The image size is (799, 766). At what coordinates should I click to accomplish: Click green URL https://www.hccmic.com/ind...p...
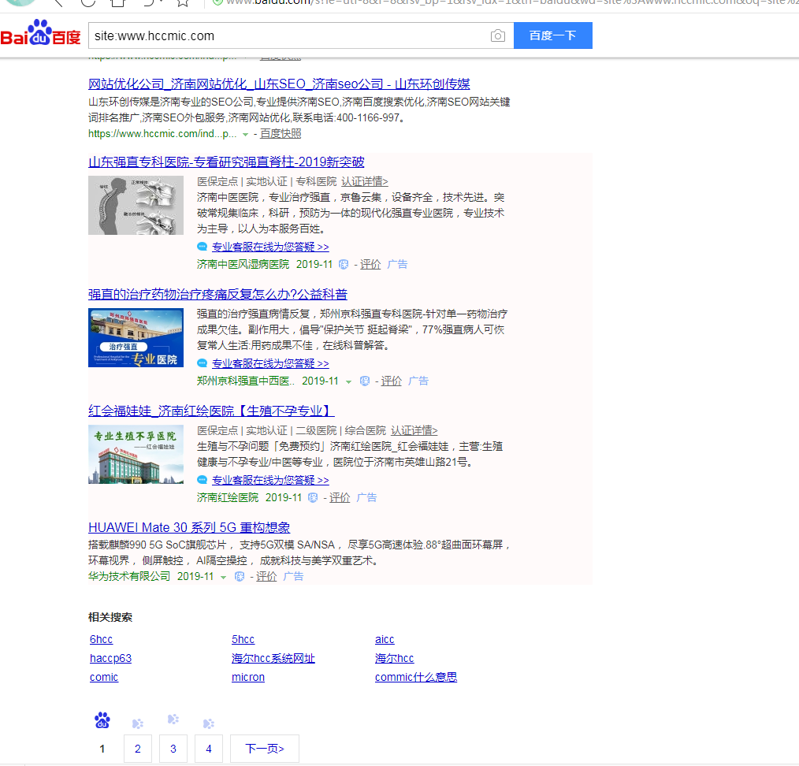coord(162,134)
